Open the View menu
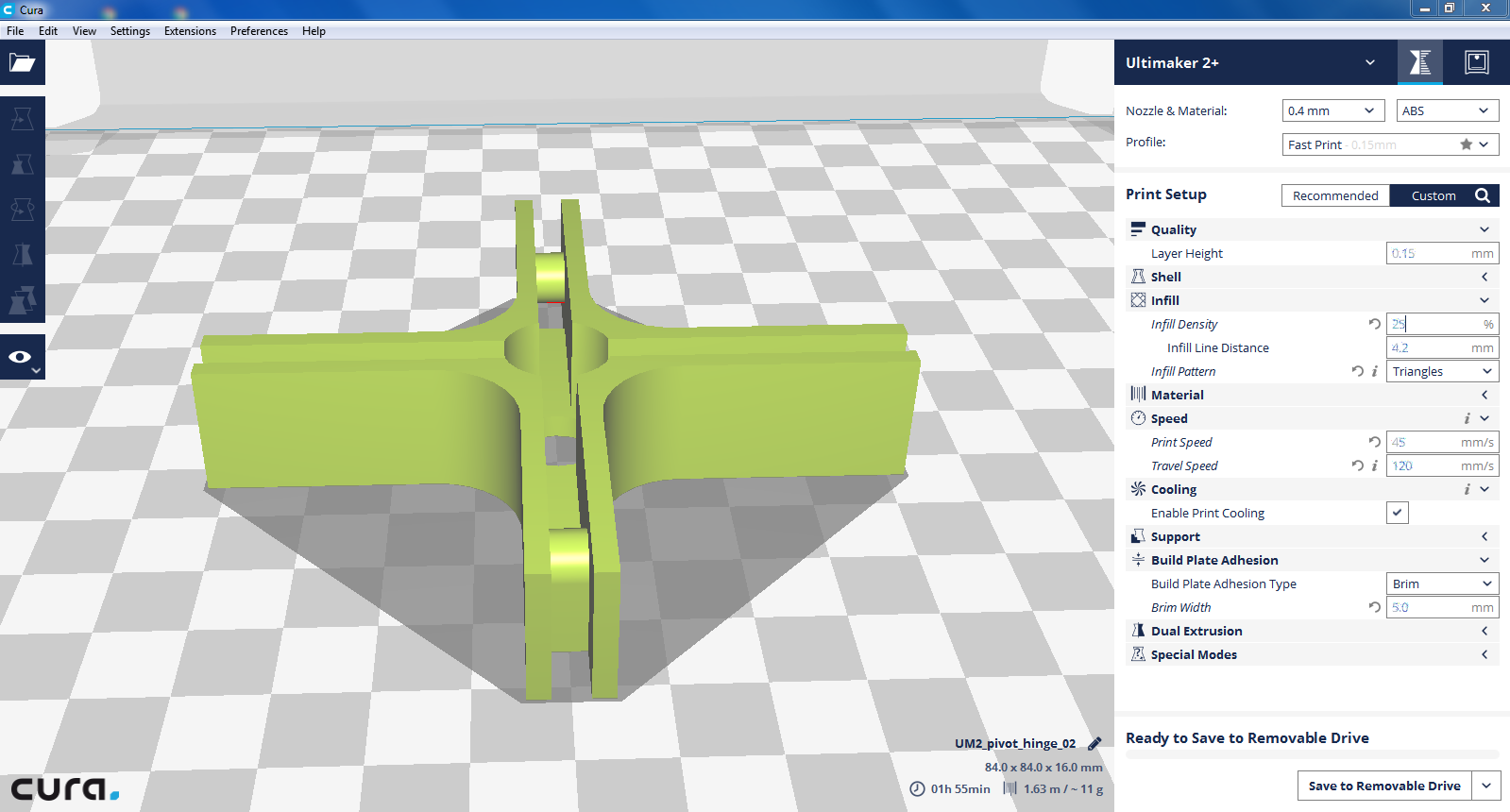The width and height of the screenshot is (1510, 812). pyautogui.click(x=84, y=31)
